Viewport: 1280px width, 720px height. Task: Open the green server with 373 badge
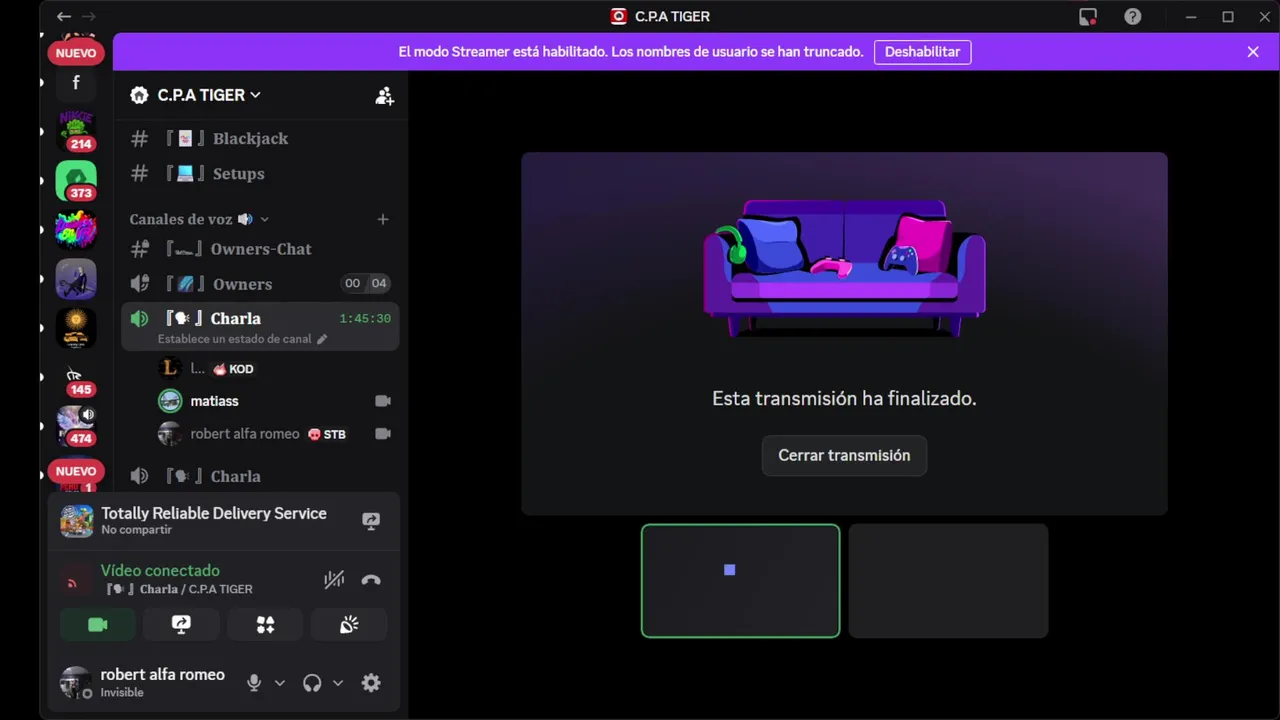[x=76, y=180]
